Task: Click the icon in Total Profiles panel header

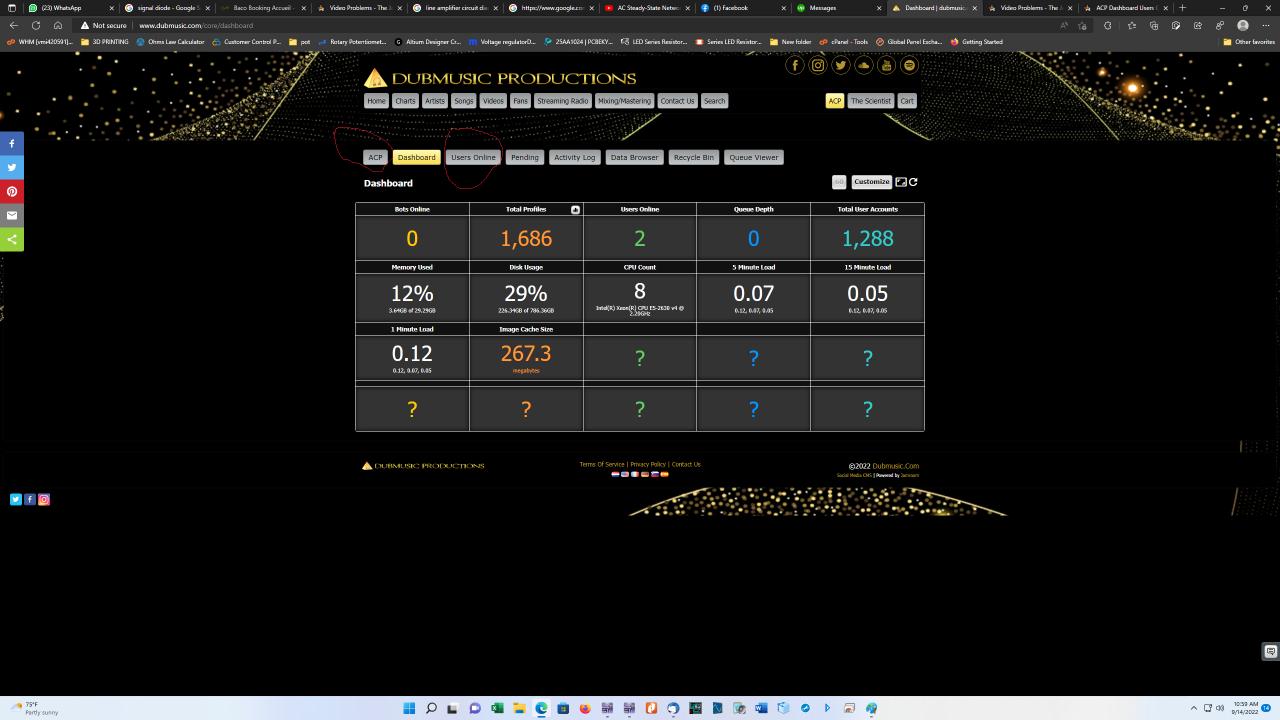Action: pos(575,210)
